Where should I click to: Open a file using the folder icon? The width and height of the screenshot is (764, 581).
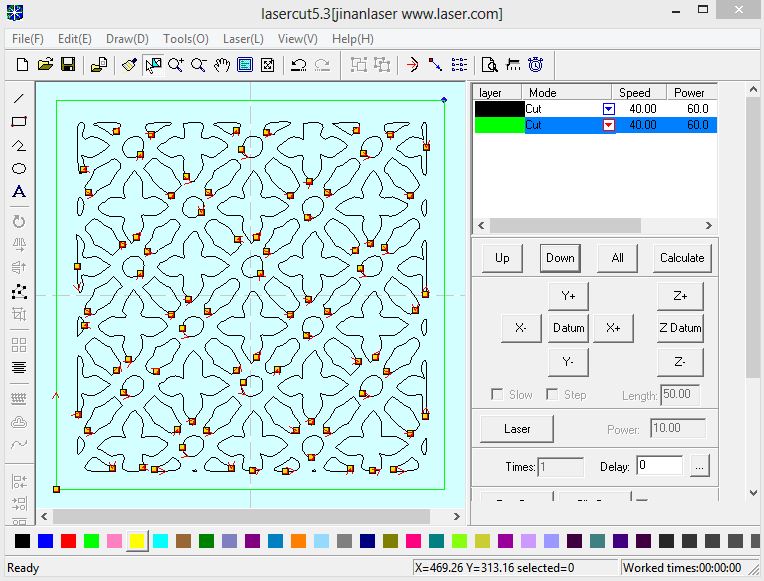pos(45,64)
